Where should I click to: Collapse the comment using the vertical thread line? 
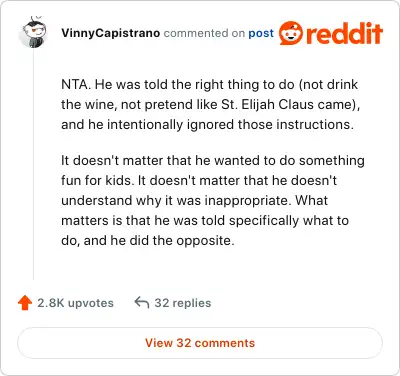(x=33, y=164)
